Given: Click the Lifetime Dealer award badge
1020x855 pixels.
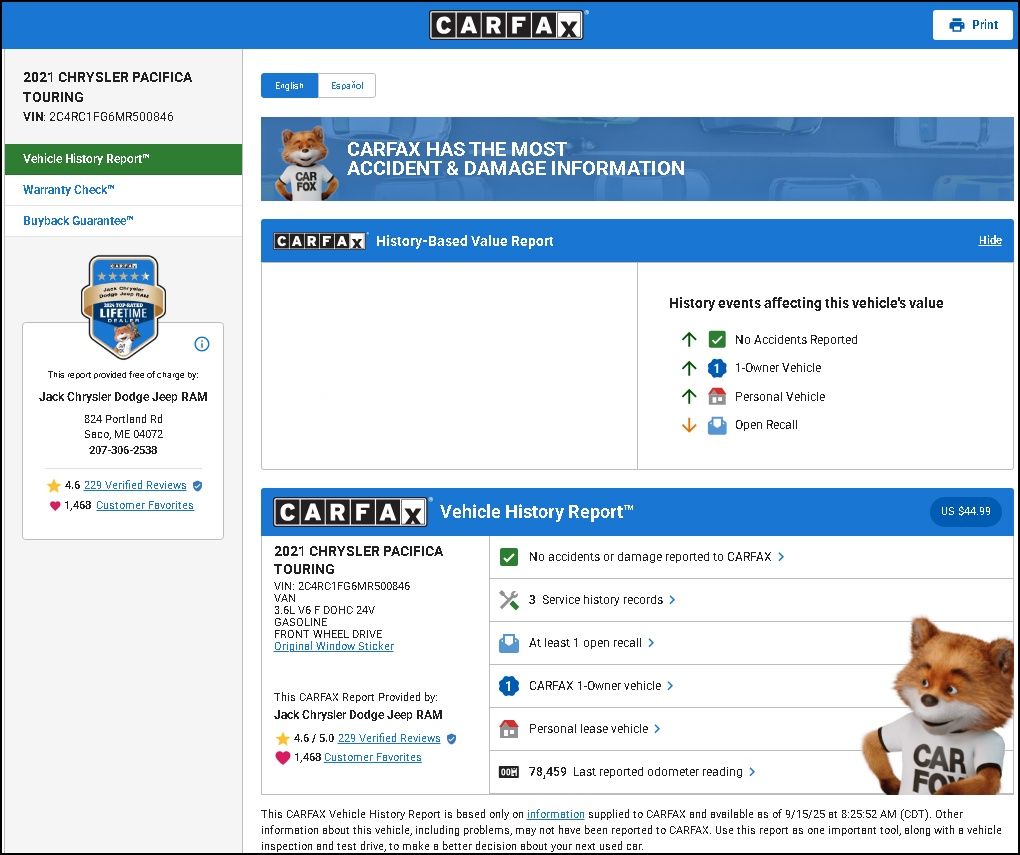Looking at the screenshot, I should (x=123, y=306).
